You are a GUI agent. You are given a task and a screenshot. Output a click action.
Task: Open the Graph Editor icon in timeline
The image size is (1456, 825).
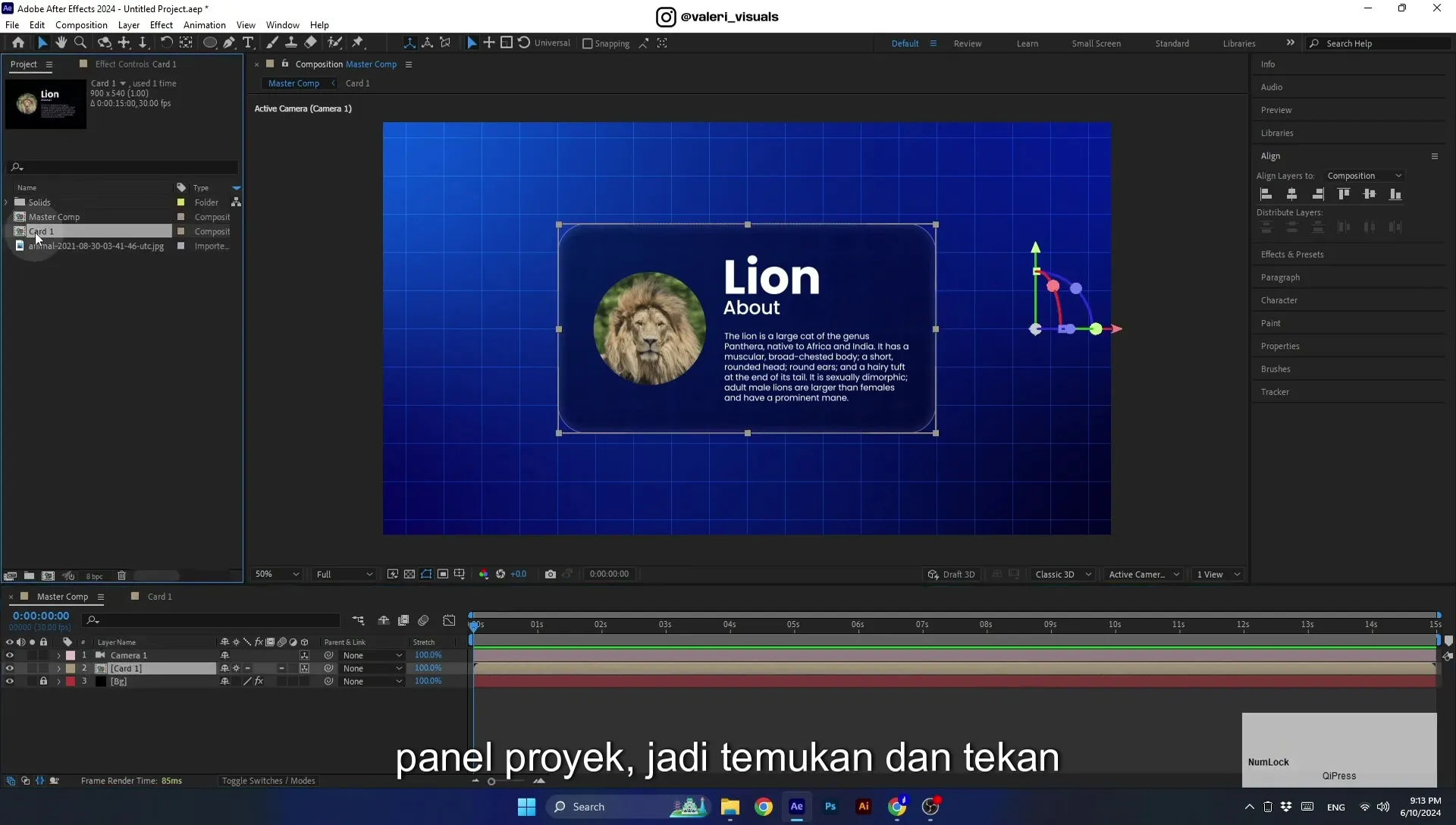coord(449,620)
